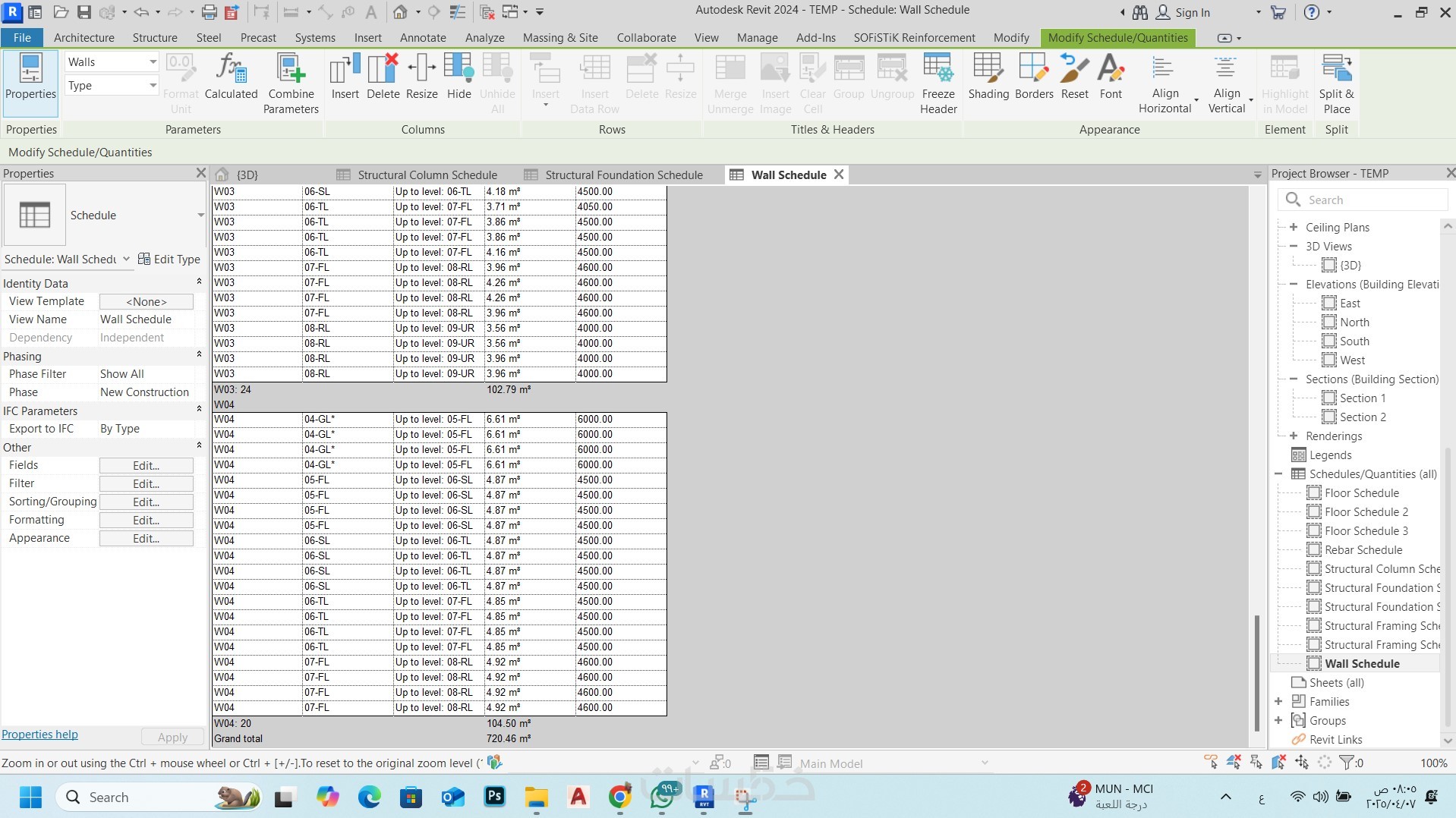Image resolution: width=1456 pixels, height=818 pixels.
Task: Open the Default 3D View house icon
Action: click(400, 12)
